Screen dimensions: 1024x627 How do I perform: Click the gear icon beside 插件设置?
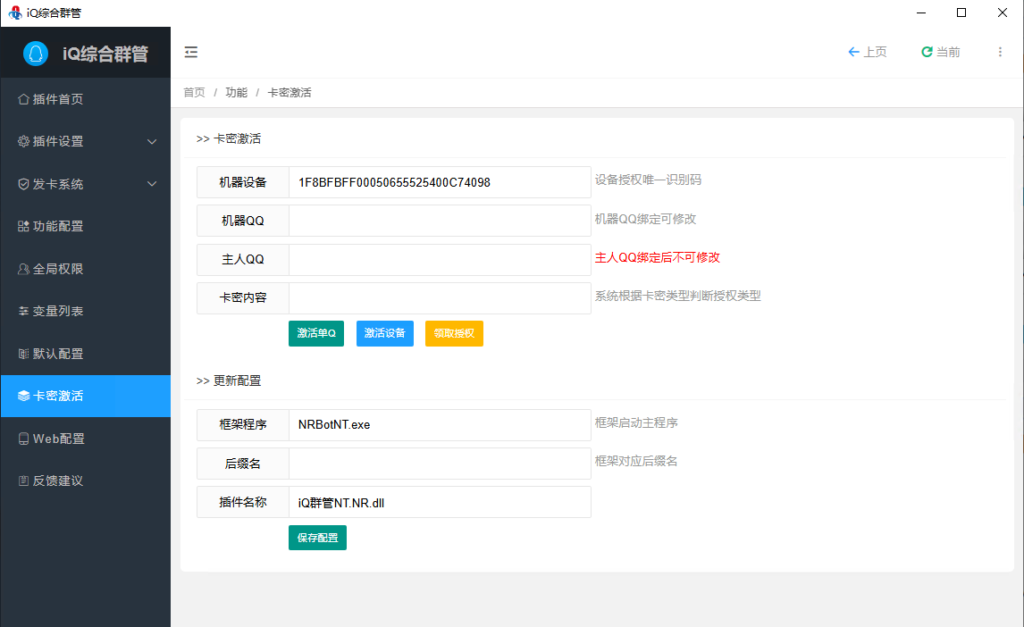coord(24,141)
